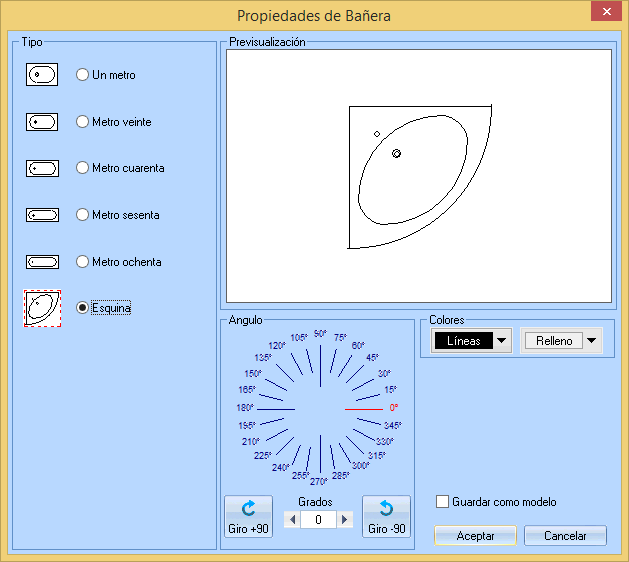Open the Líneas color dropdown arrow

(502, 341)
